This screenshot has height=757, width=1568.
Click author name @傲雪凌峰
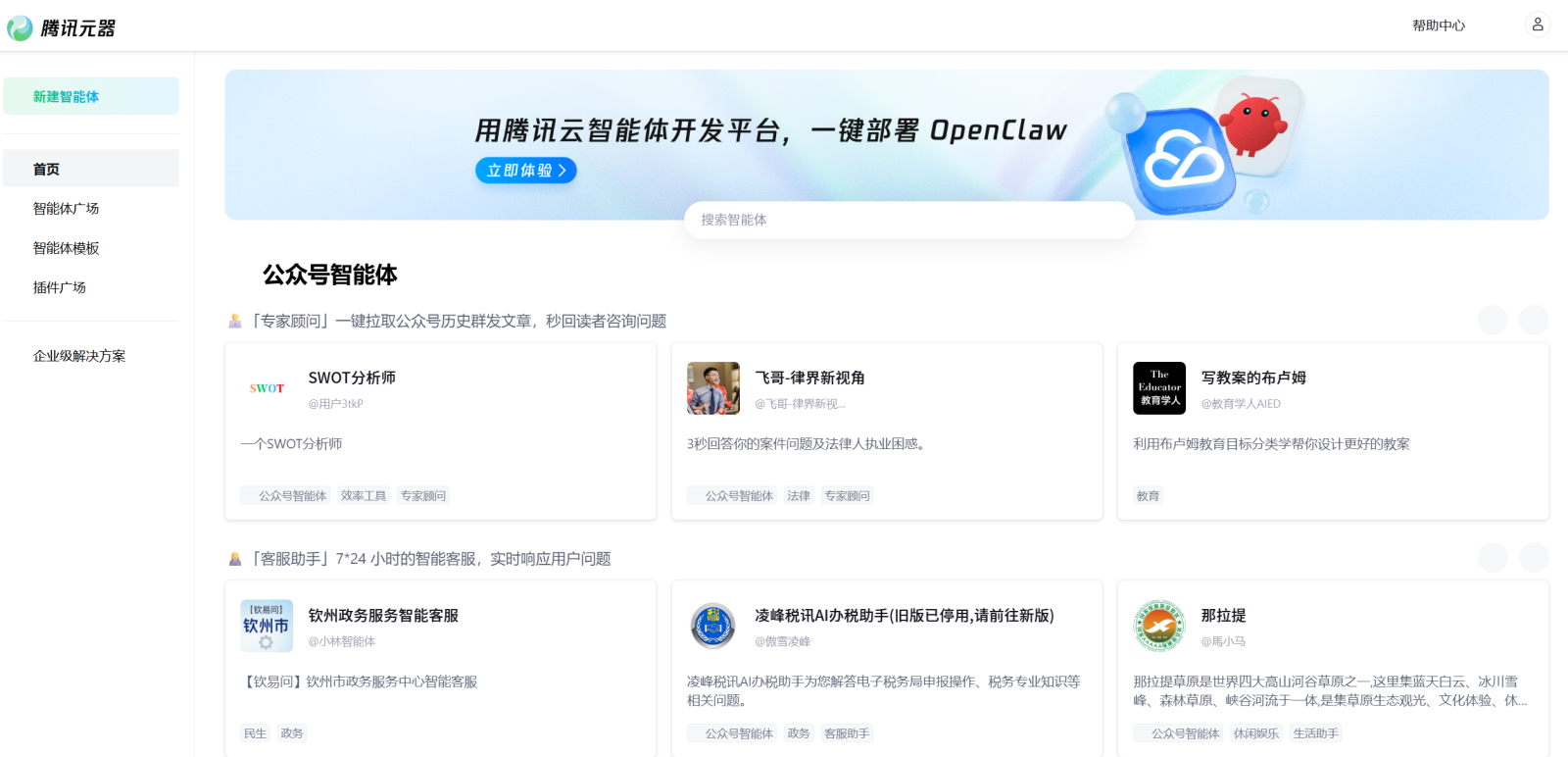point(783,641)
